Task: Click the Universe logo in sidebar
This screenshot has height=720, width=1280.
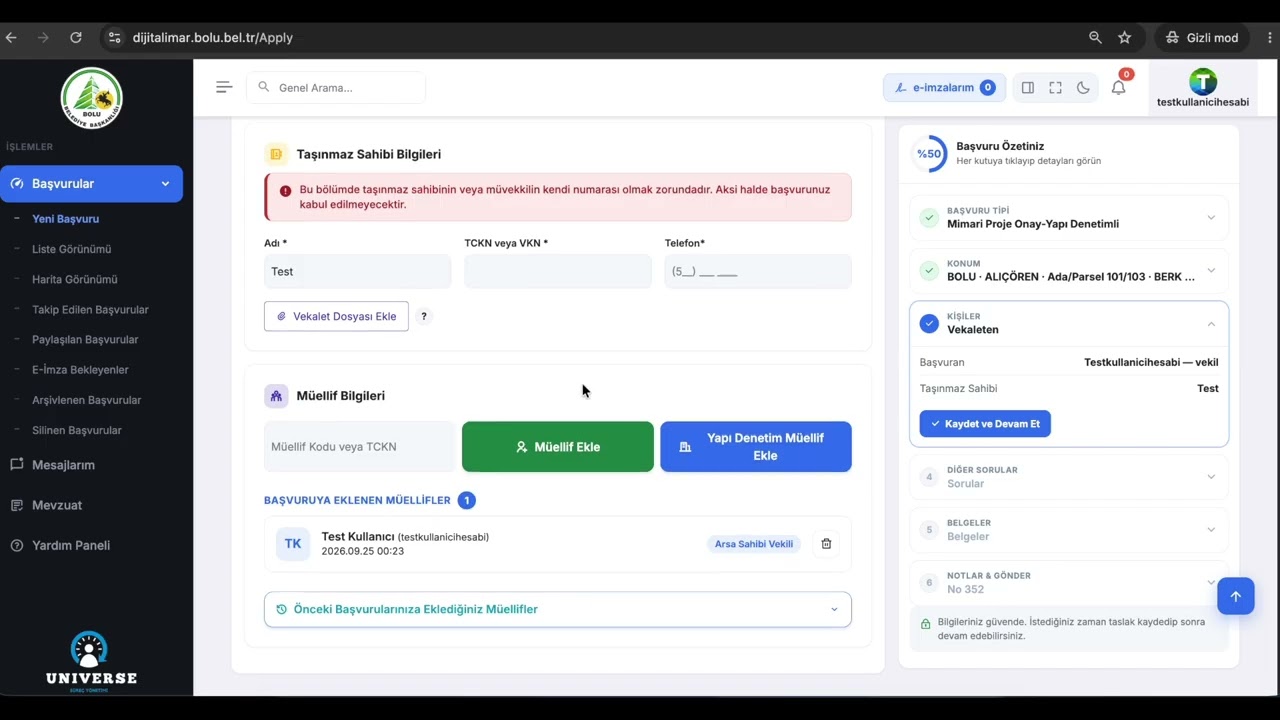Action: [x=90, y=661]
